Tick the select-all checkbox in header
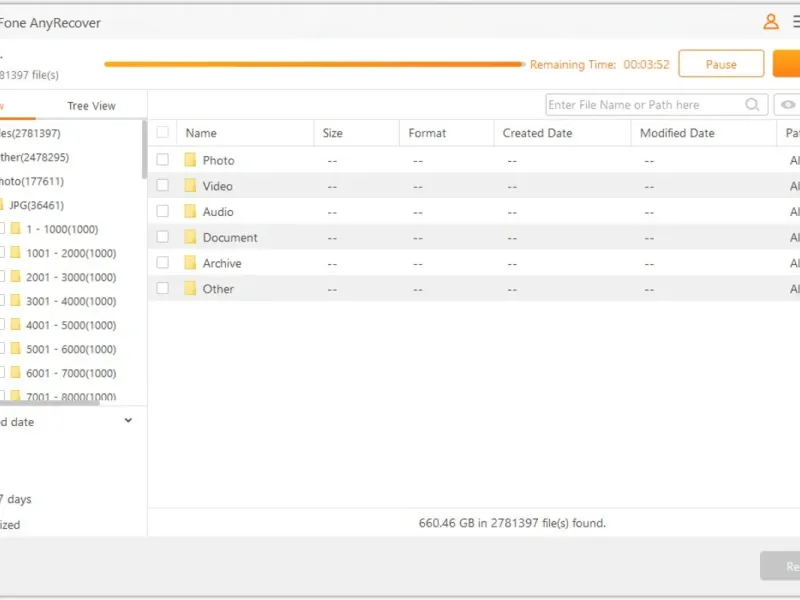Viewport: 800px width, 600px height. click(162, 133)
